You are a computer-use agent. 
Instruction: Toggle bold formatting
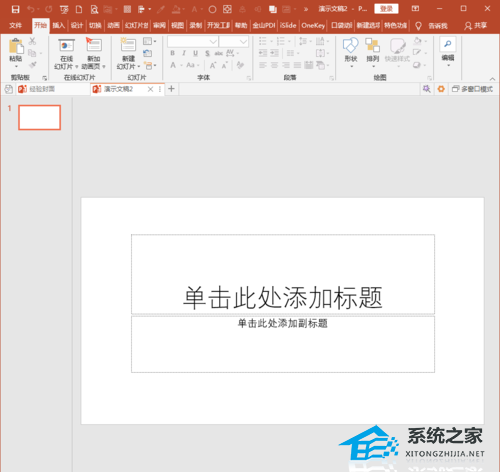pos(172,53)
